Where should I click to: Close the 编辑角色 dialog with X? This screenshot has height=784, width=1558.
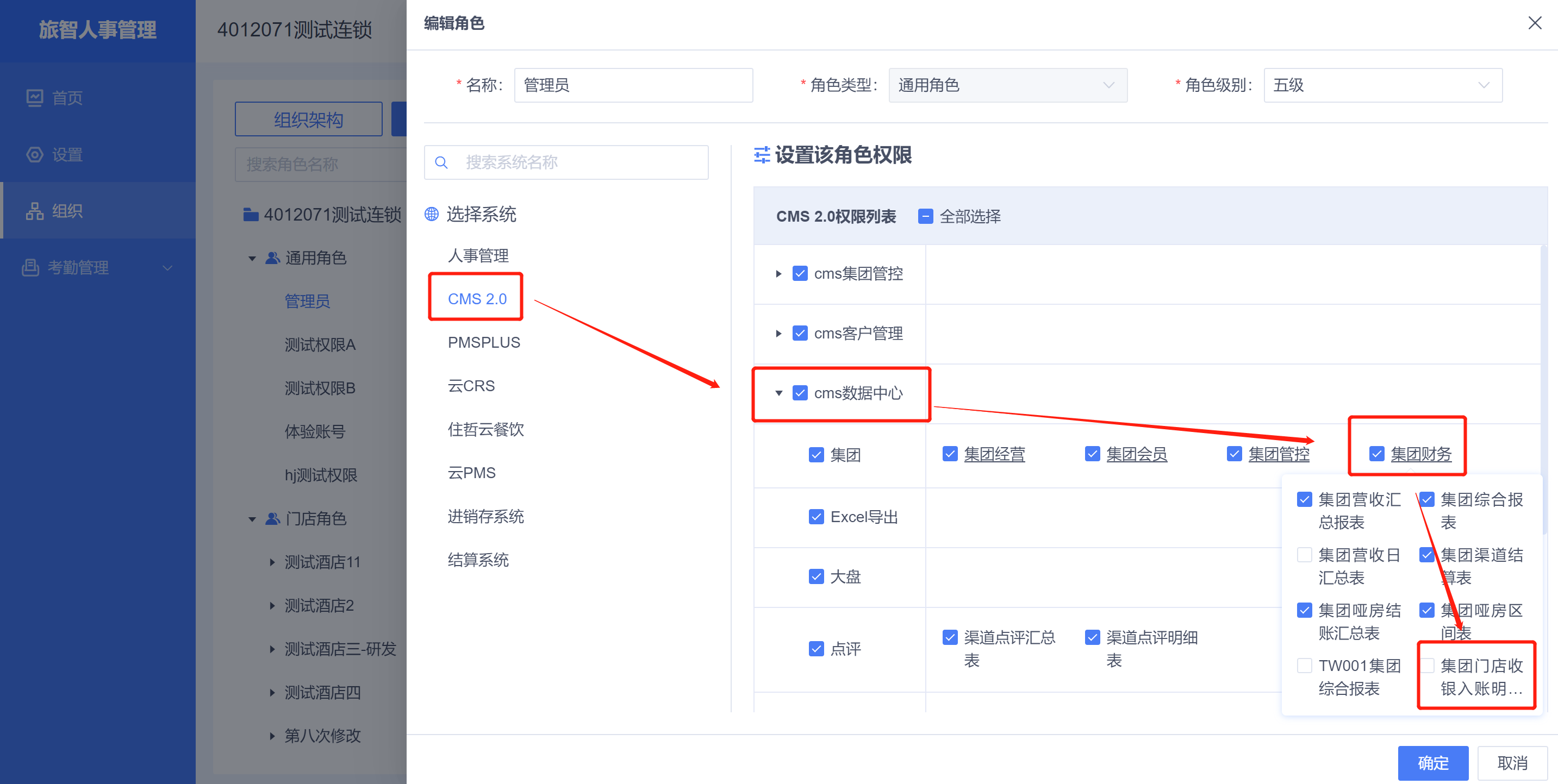[1535, 23]
